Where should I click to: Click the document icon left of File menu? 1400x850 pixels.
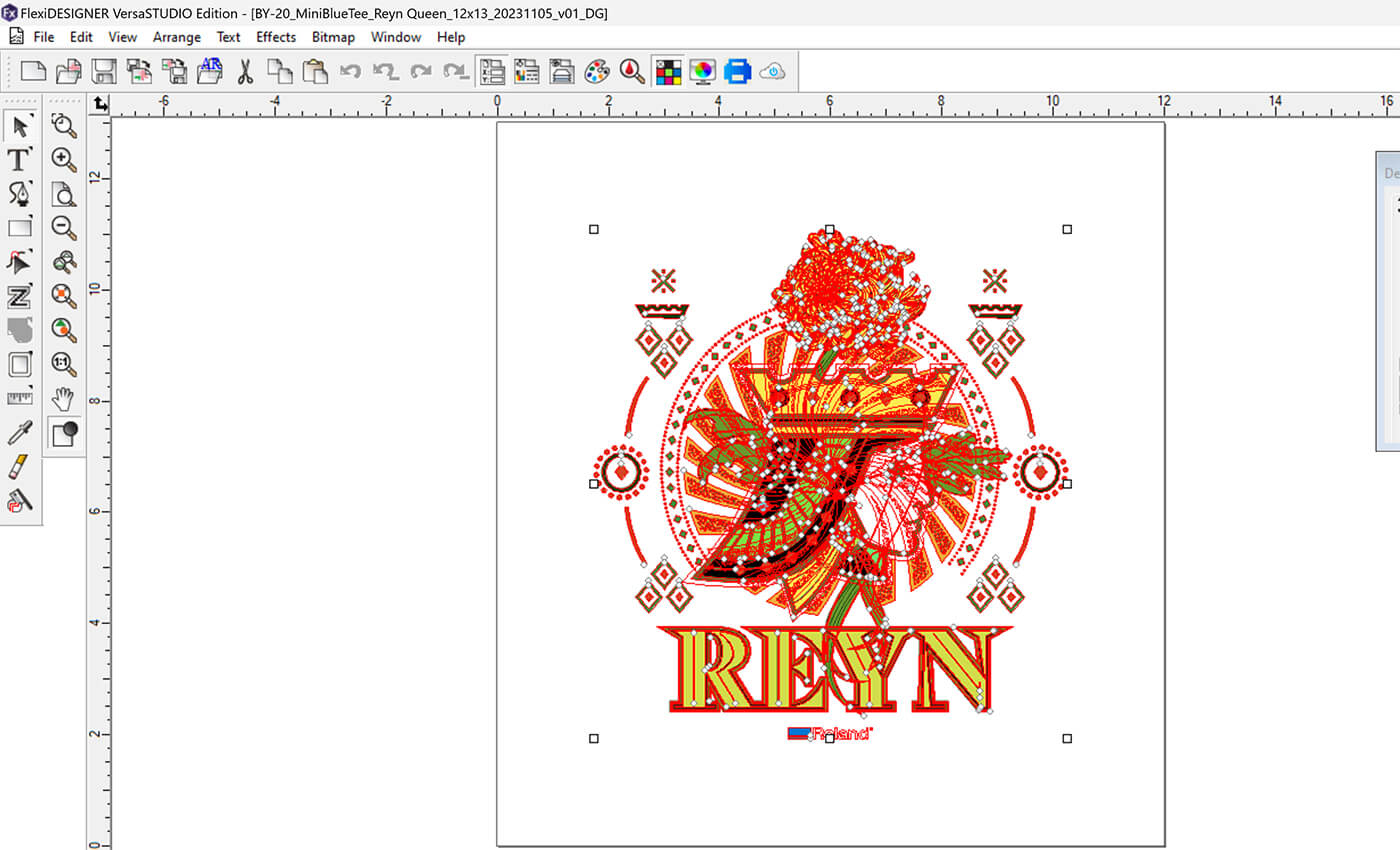(x=15, y=36)
